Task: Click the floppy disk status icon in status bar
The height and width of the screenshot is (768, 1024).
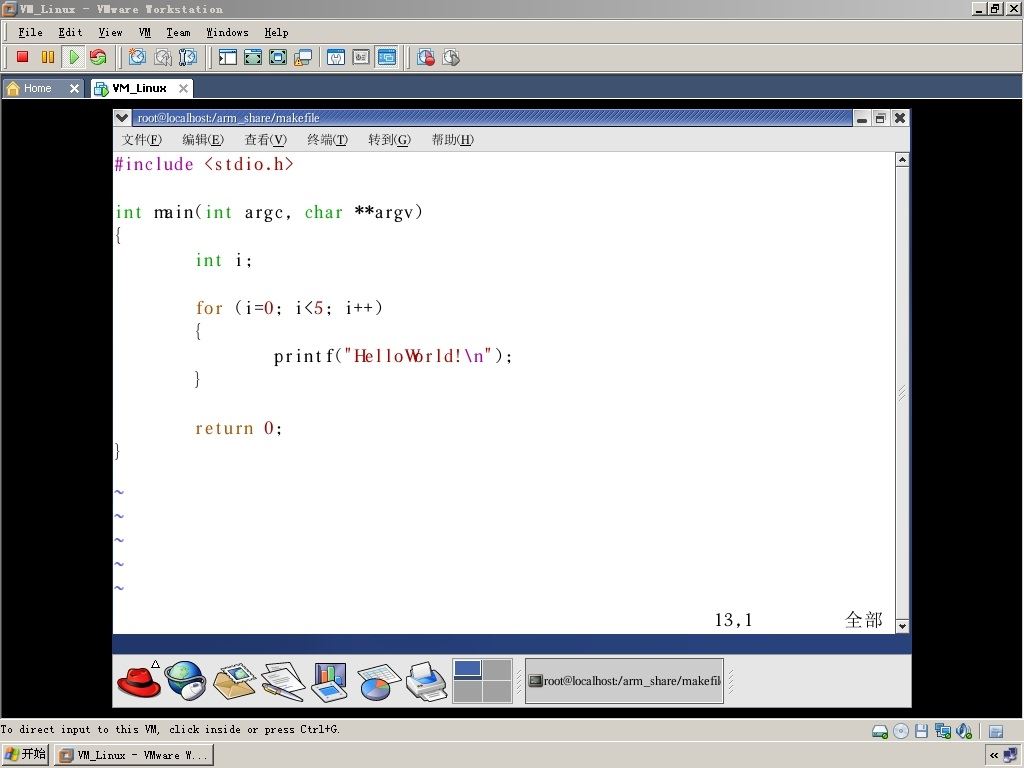Action: [x=921, y=731]
